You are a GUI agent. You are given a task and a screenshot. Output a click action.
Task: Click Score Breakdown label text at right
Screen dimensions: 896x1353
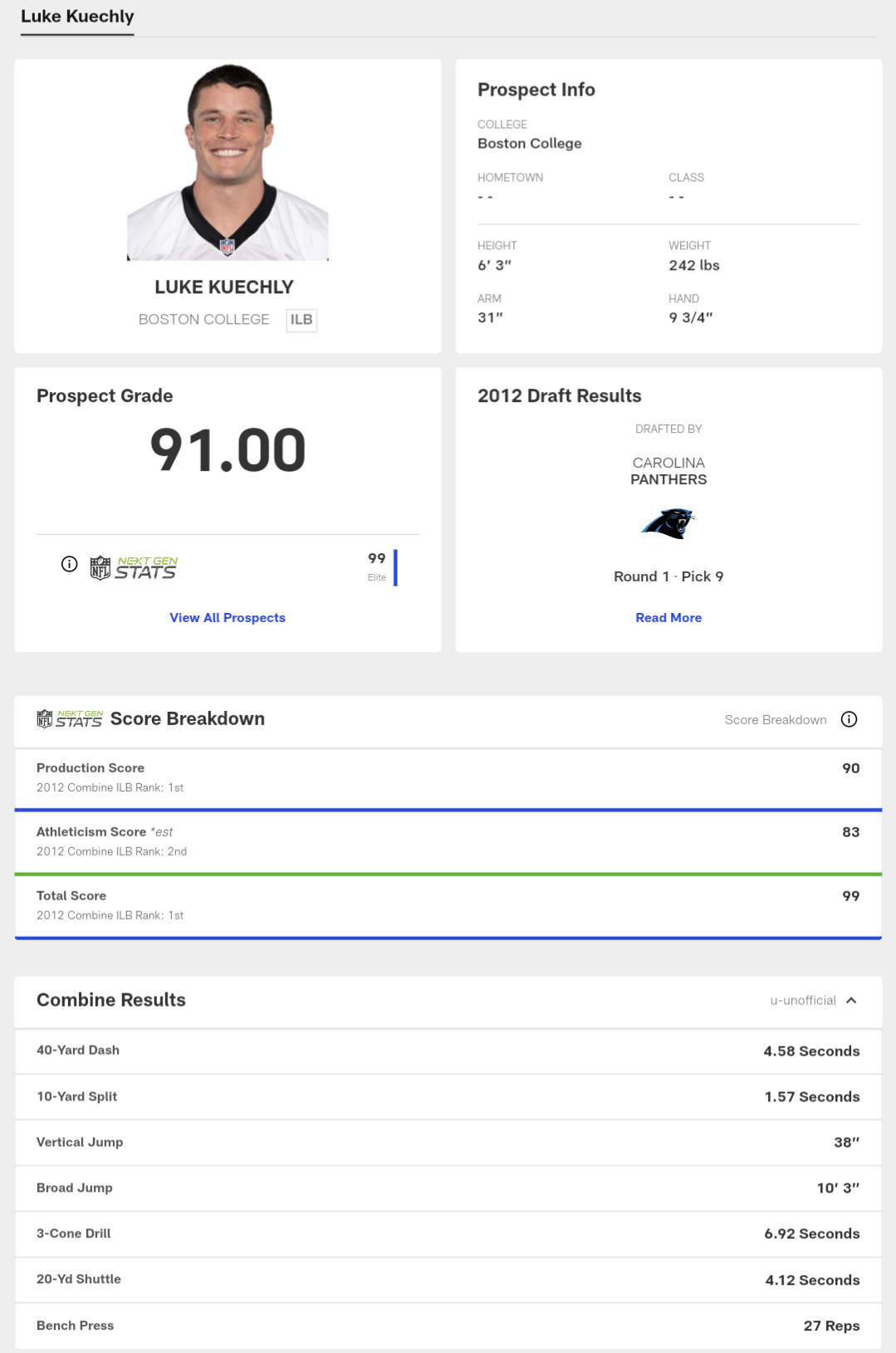(776, 720)
